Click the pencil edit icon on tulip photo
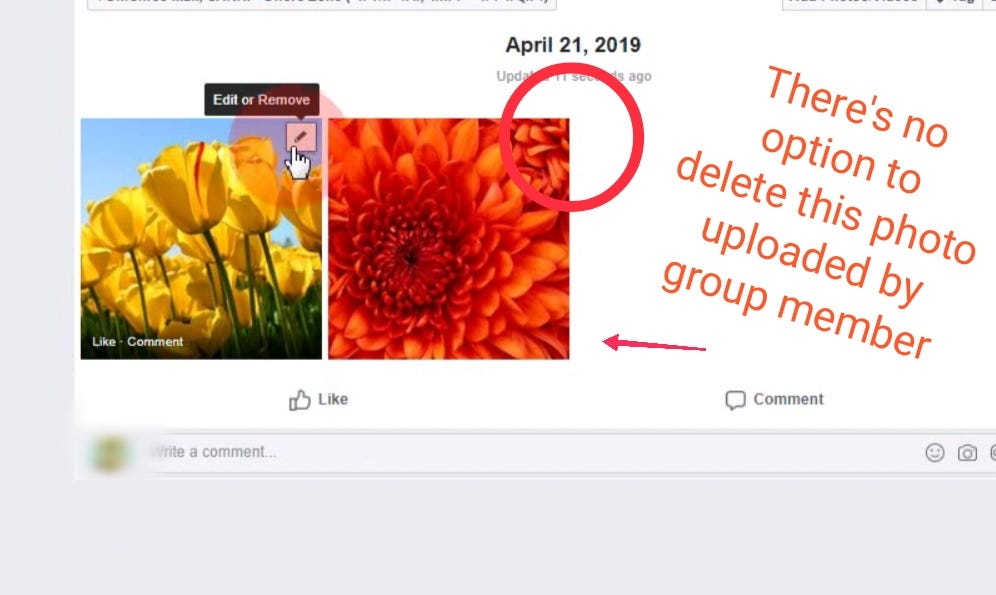996x595 pixels. (301, 137)
